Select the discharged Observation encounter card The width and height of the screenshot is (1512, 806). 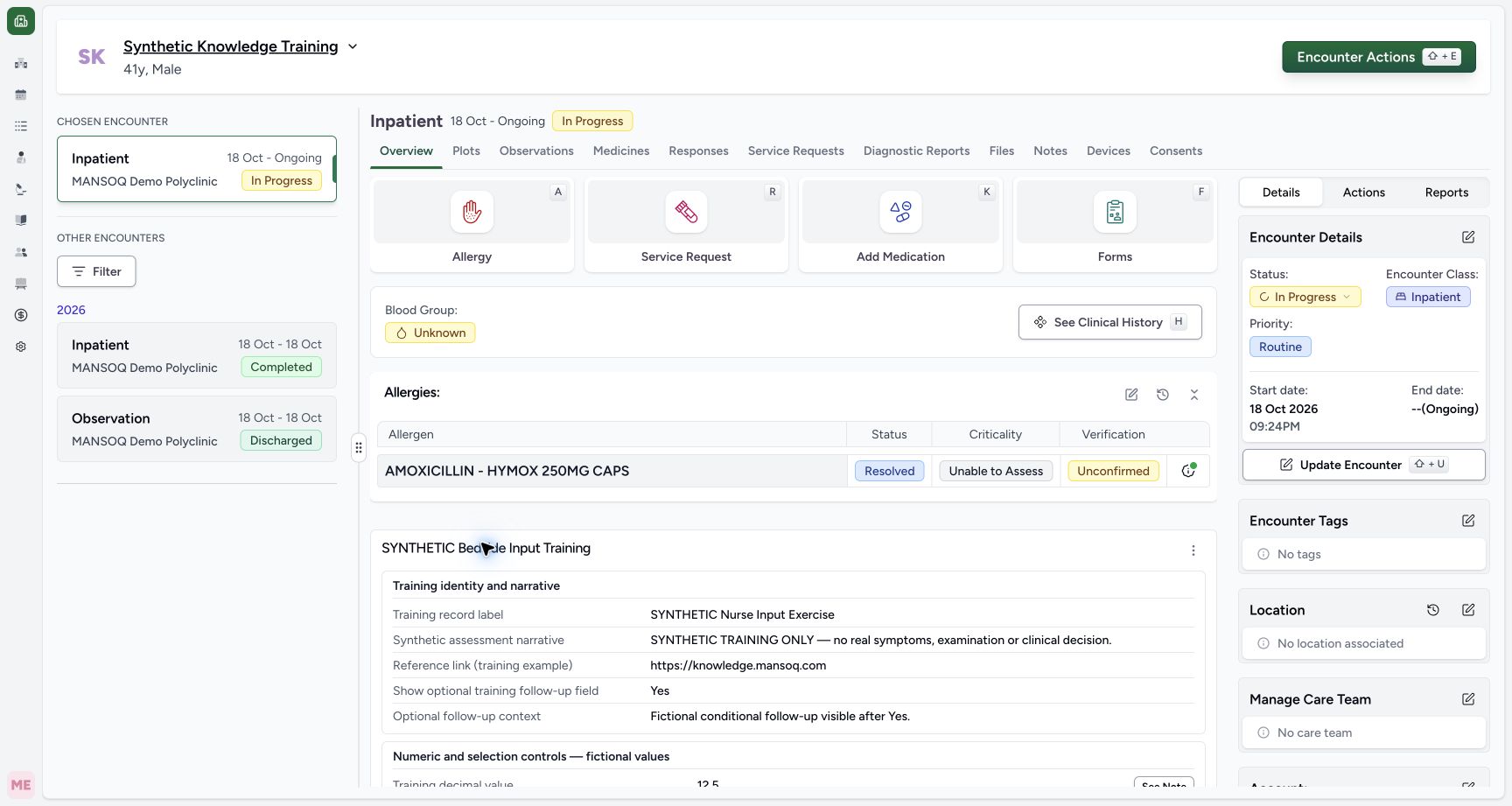[x=197, y=429]
